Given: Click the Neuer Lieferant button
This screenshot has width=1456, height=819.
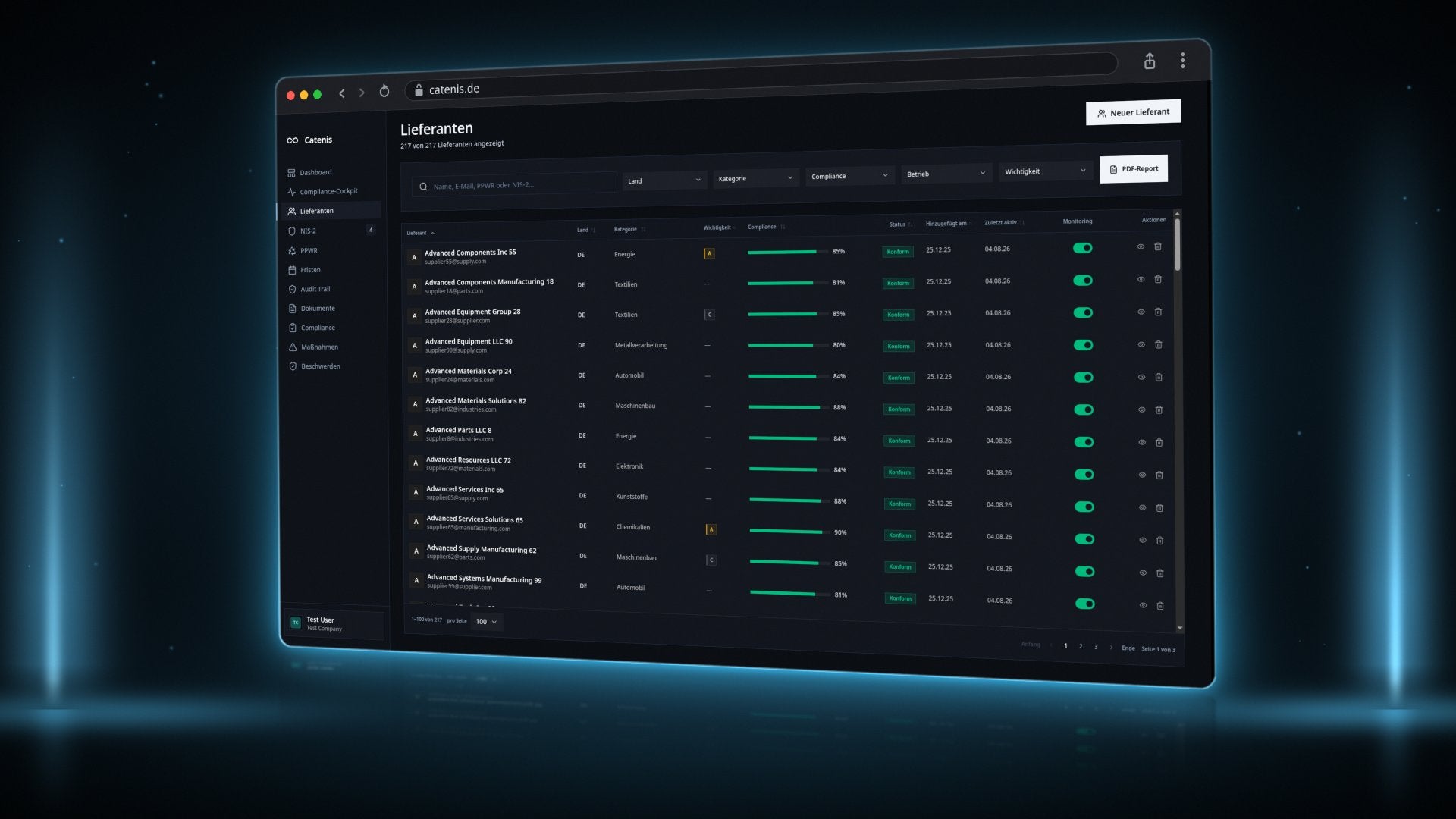Looking at the screenshot, I should [1133, 112].
